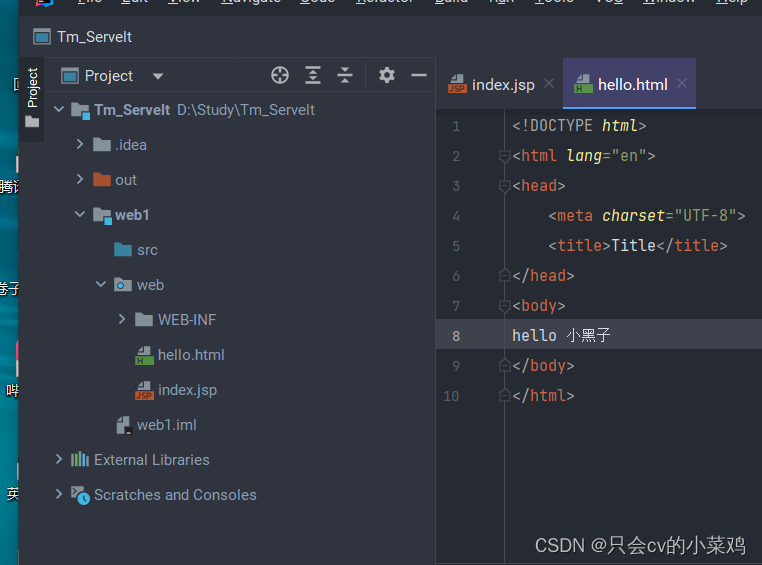Select hello.html in the project tree
Image resolution: width=762 pixels, height=565 pixels.
190,355
